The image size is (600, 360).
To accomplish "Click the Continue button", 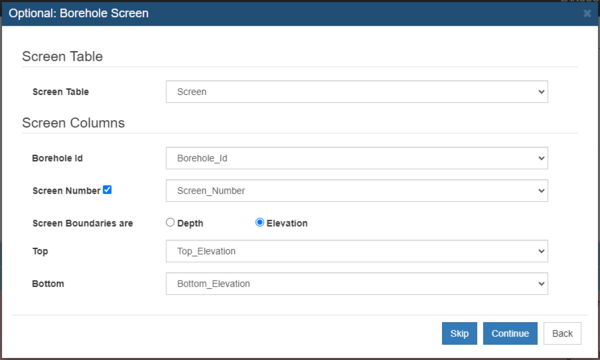I will pyautogui.click(x=510, y=333).
